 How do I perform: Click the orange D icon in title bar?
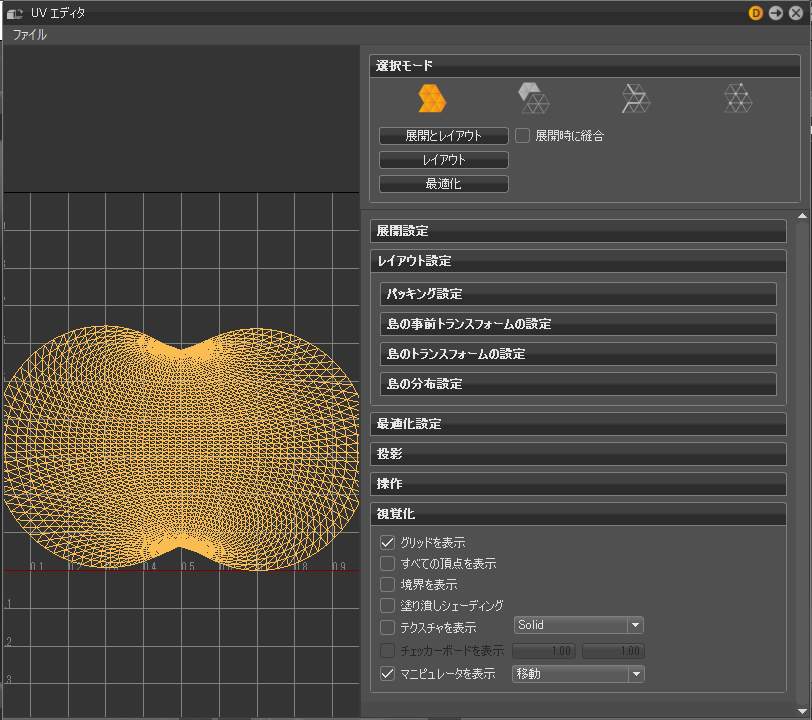click(756, 13)
